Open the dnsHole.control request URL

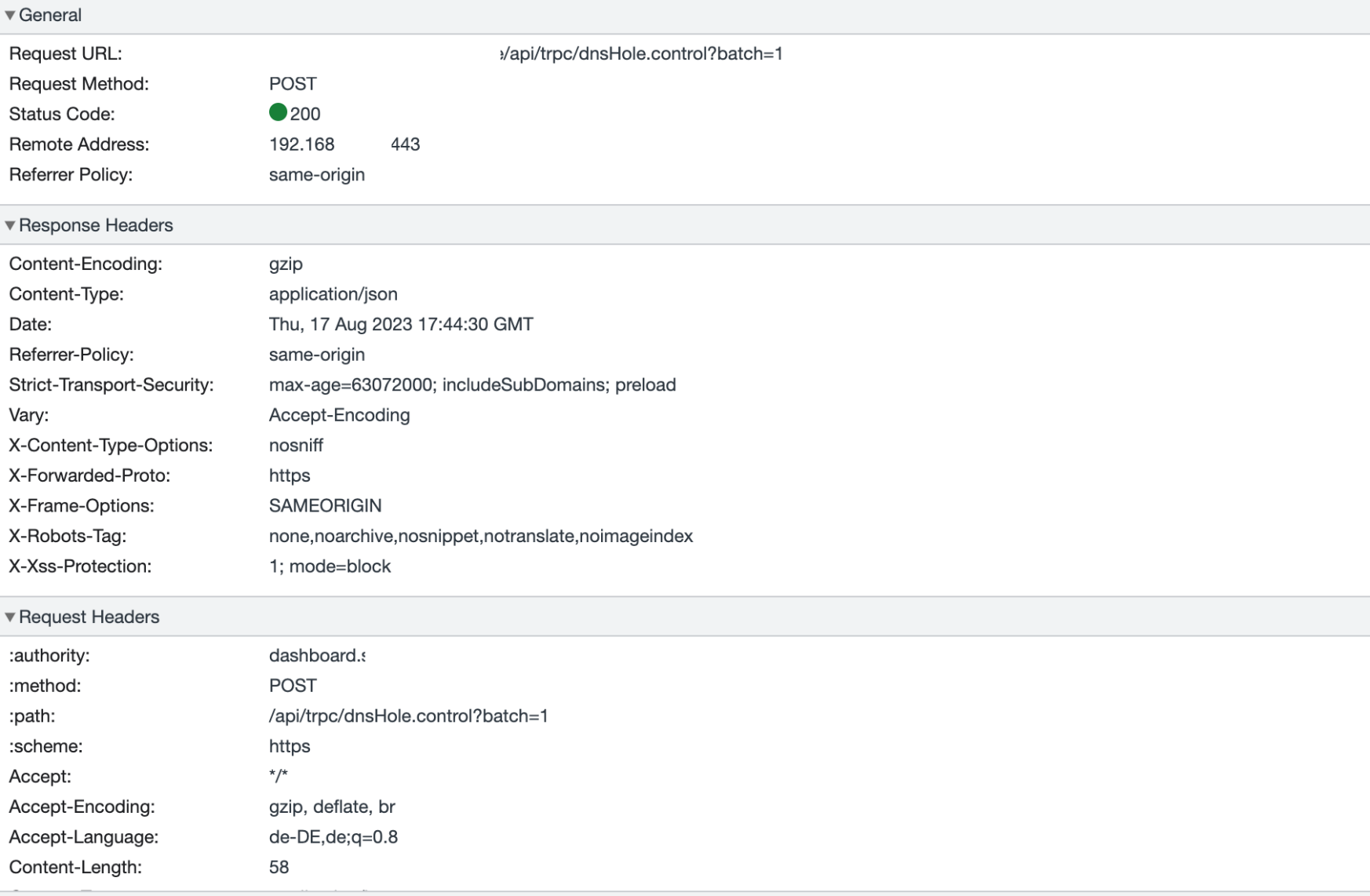click(x=642, y=54)
